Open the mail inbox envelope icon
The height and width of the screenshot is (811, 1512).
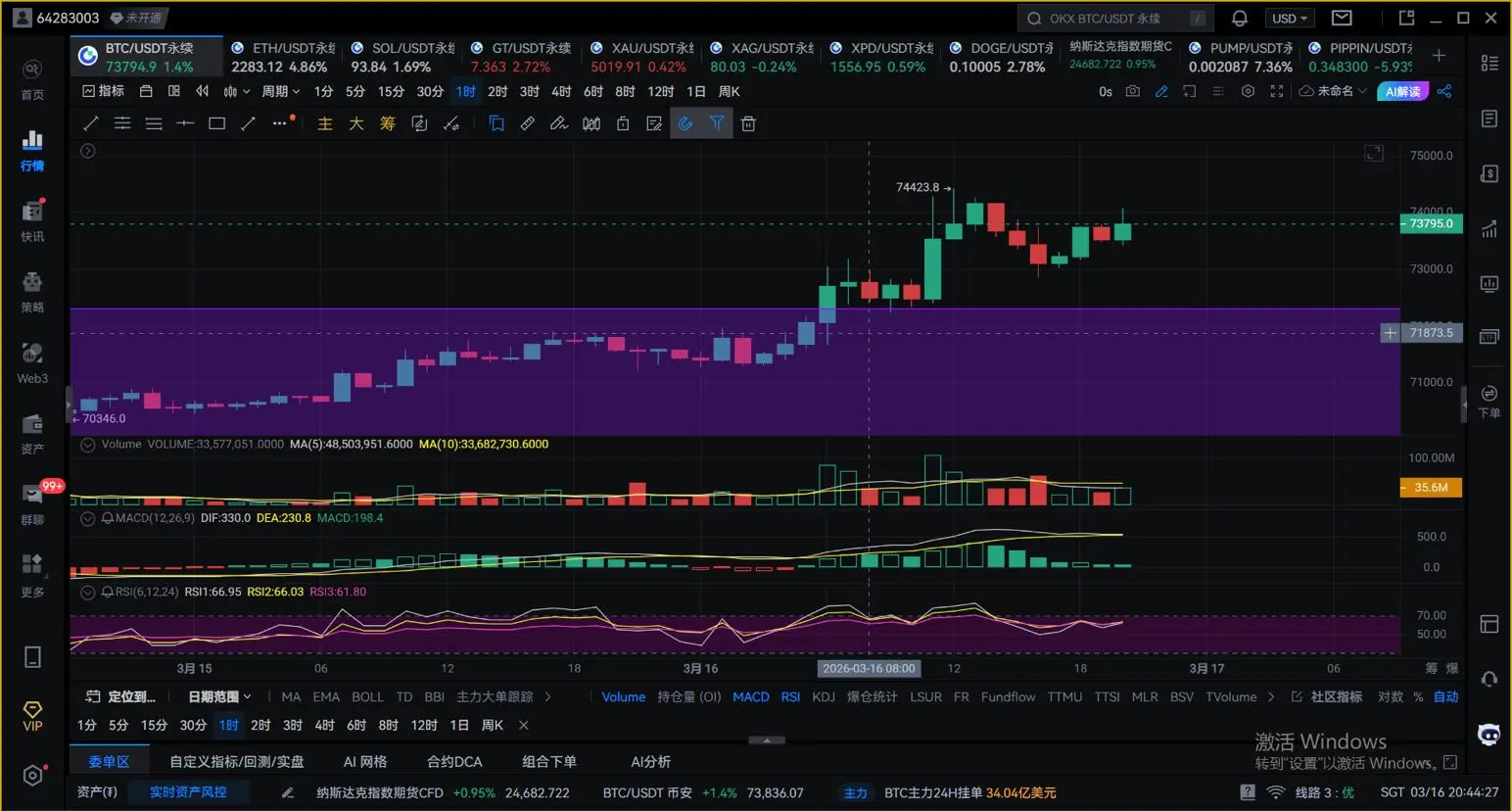tap(1342, 18)
